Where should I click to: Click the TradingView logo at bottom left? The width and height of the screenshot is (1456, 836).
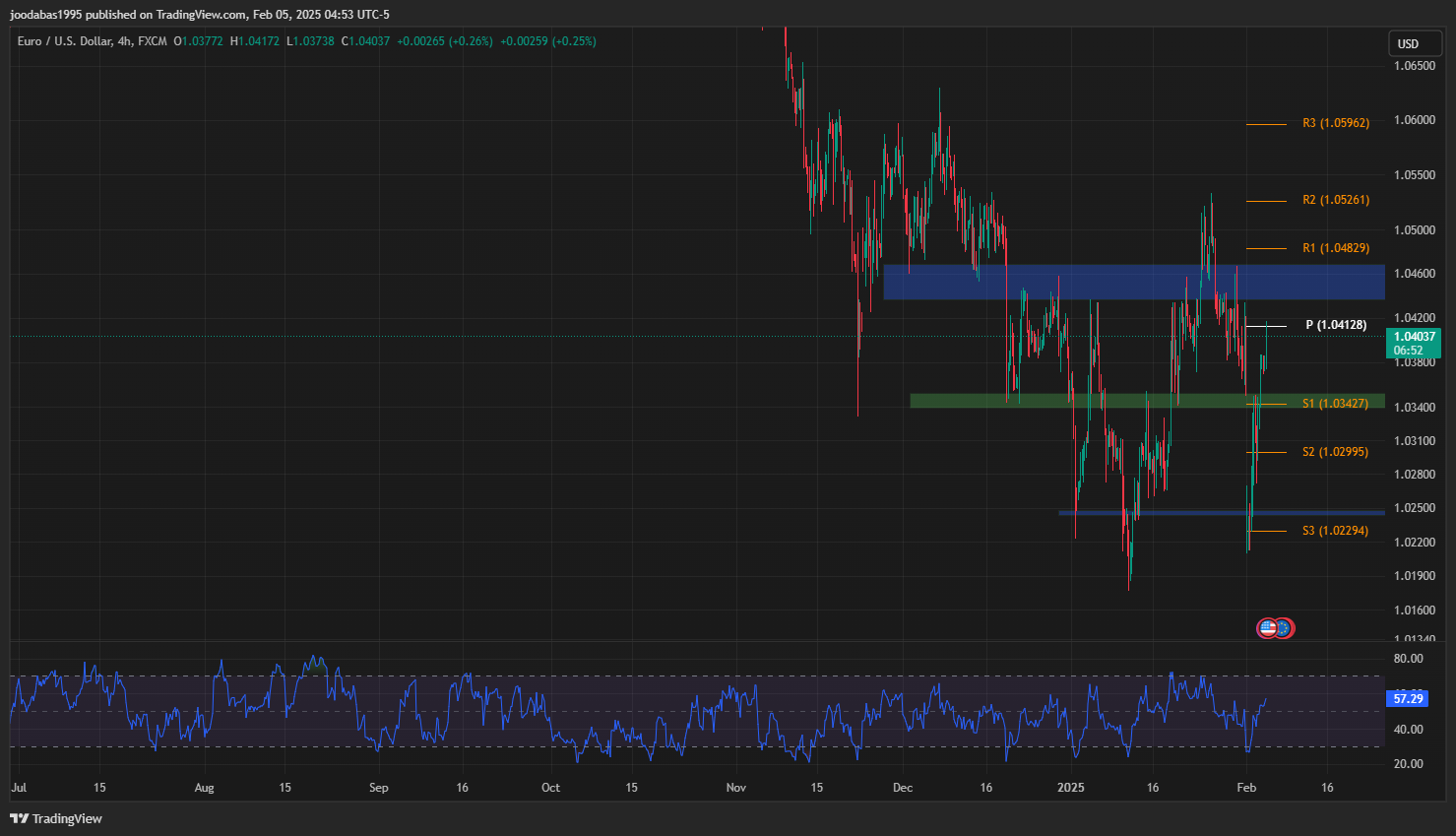56,818
